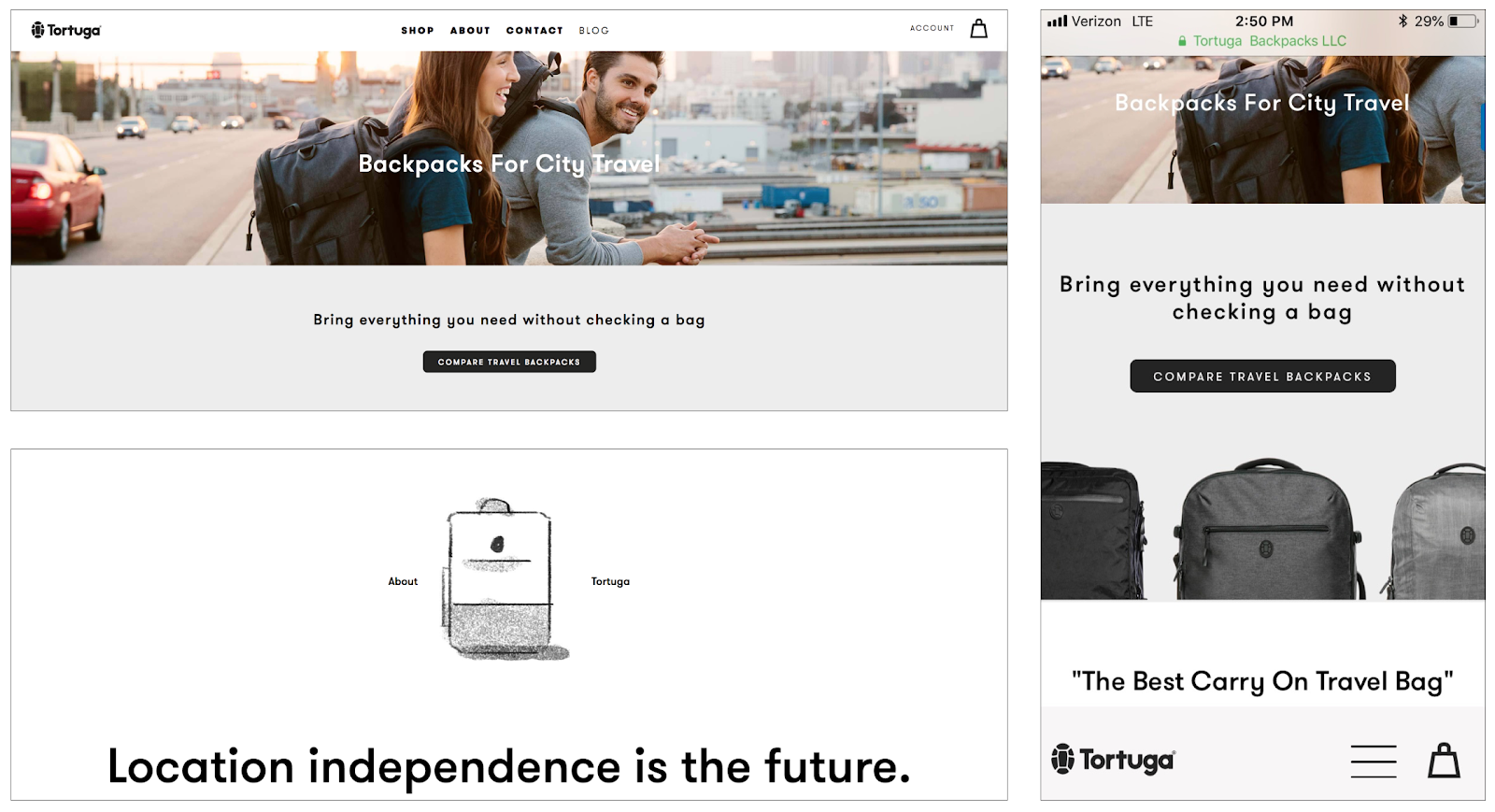Click the sketched backpack illustration
1495x812 pixels.
tap(505, 579)
